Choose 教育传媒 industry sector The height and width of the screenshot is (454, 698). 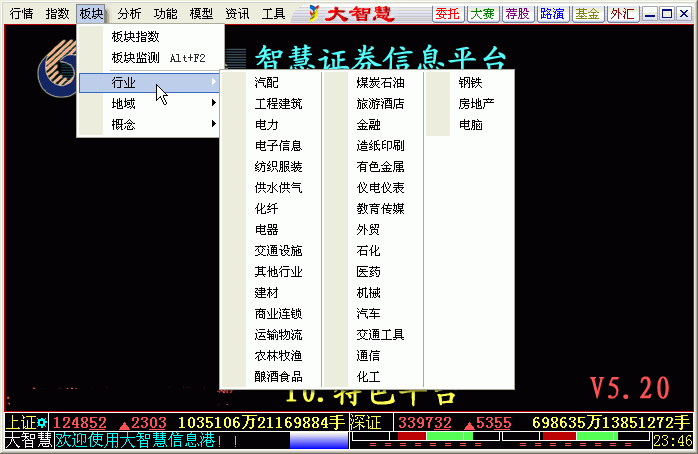[373, 209]
